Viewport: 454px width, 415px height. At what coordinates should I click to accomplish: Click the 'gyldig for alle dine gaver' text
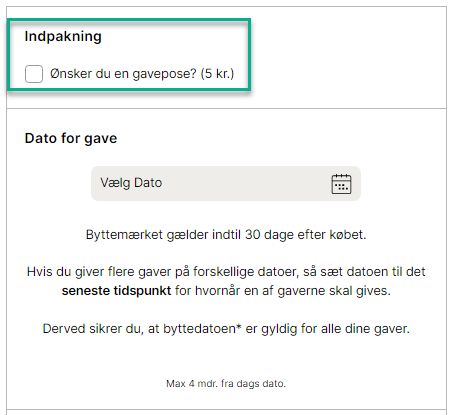click(x=335, y=329)
